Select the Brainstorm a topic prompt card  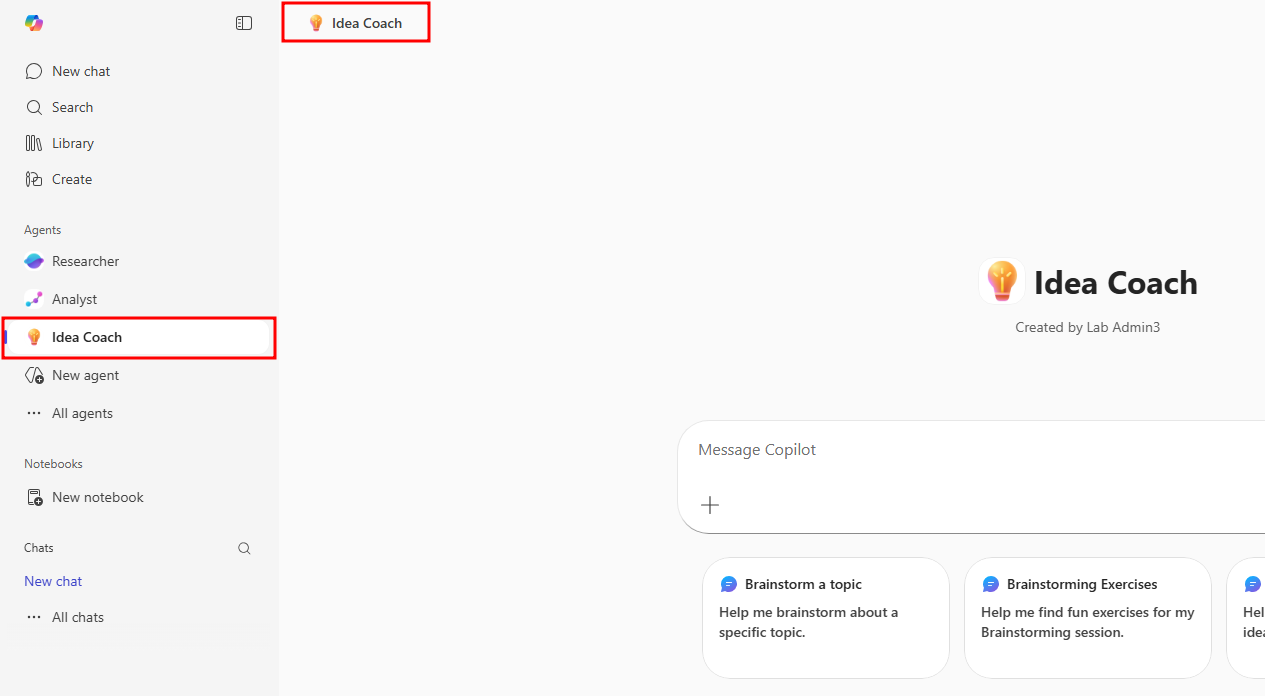[826, 618]
